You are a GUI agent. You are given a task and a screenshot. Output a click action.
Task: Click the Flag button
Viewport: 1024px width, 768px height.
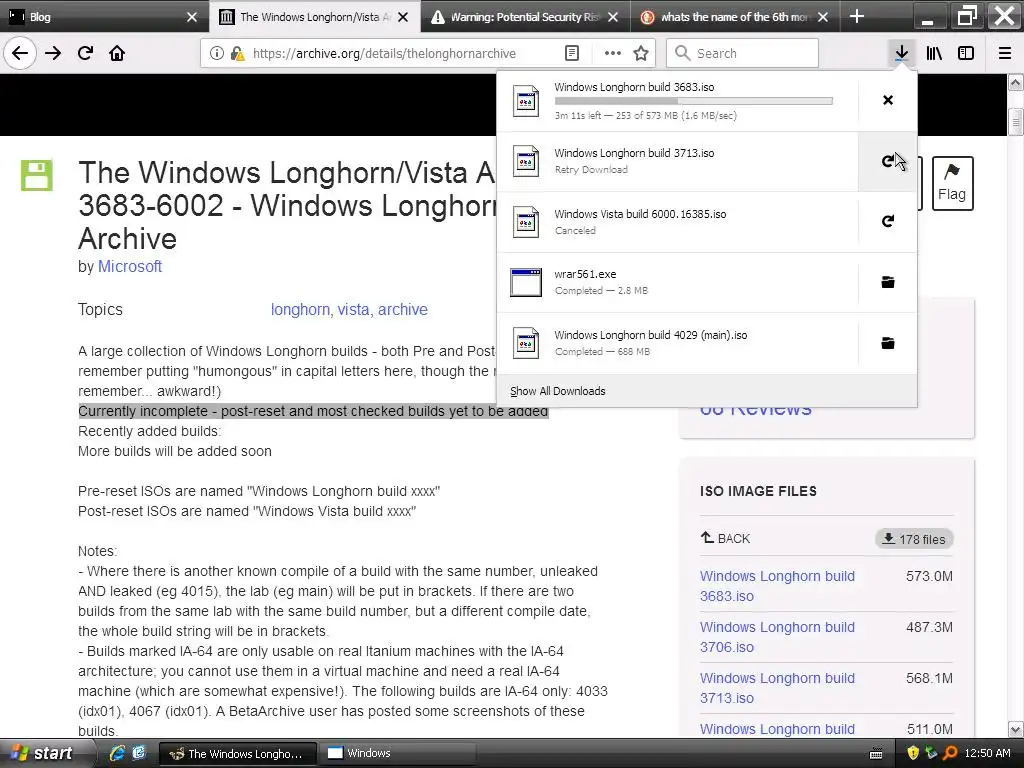tap(952, 184)
